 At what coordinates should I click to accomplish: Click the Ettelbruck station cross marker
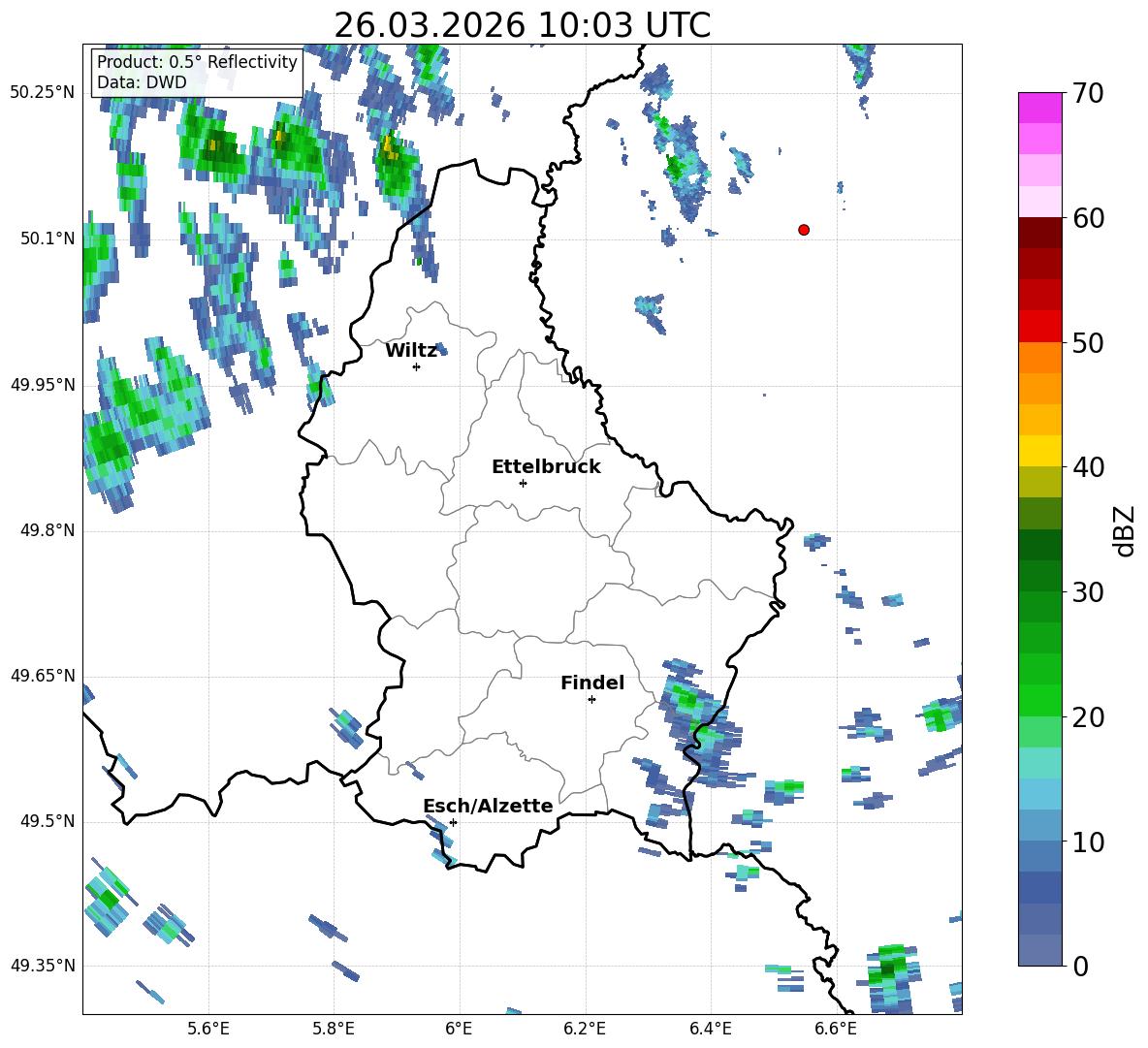[523, 483]
